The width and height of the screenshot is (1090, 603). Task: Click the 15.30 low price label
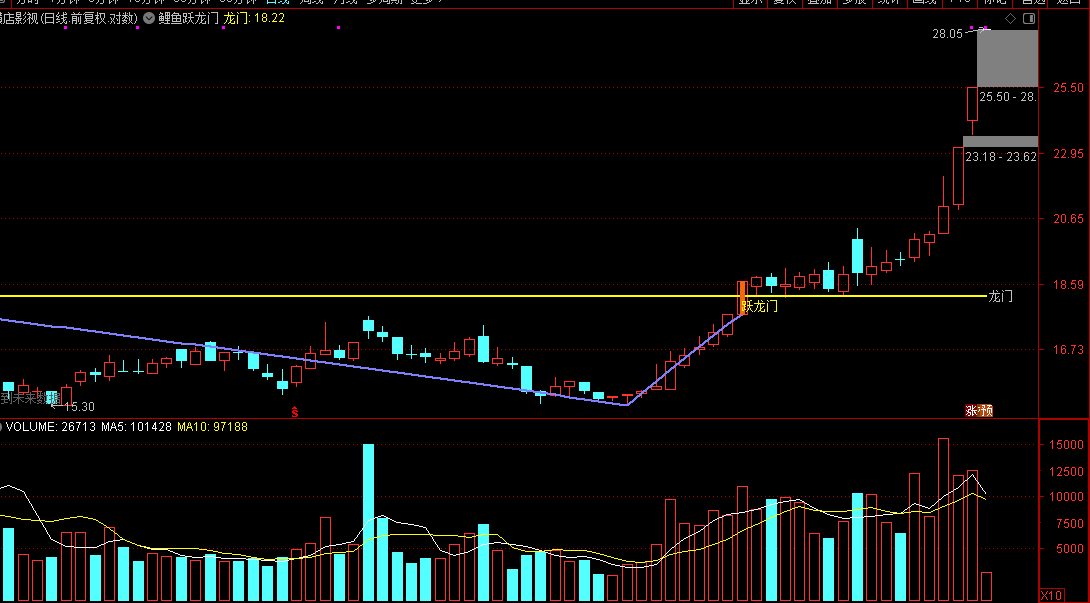(x=79, y=407)
